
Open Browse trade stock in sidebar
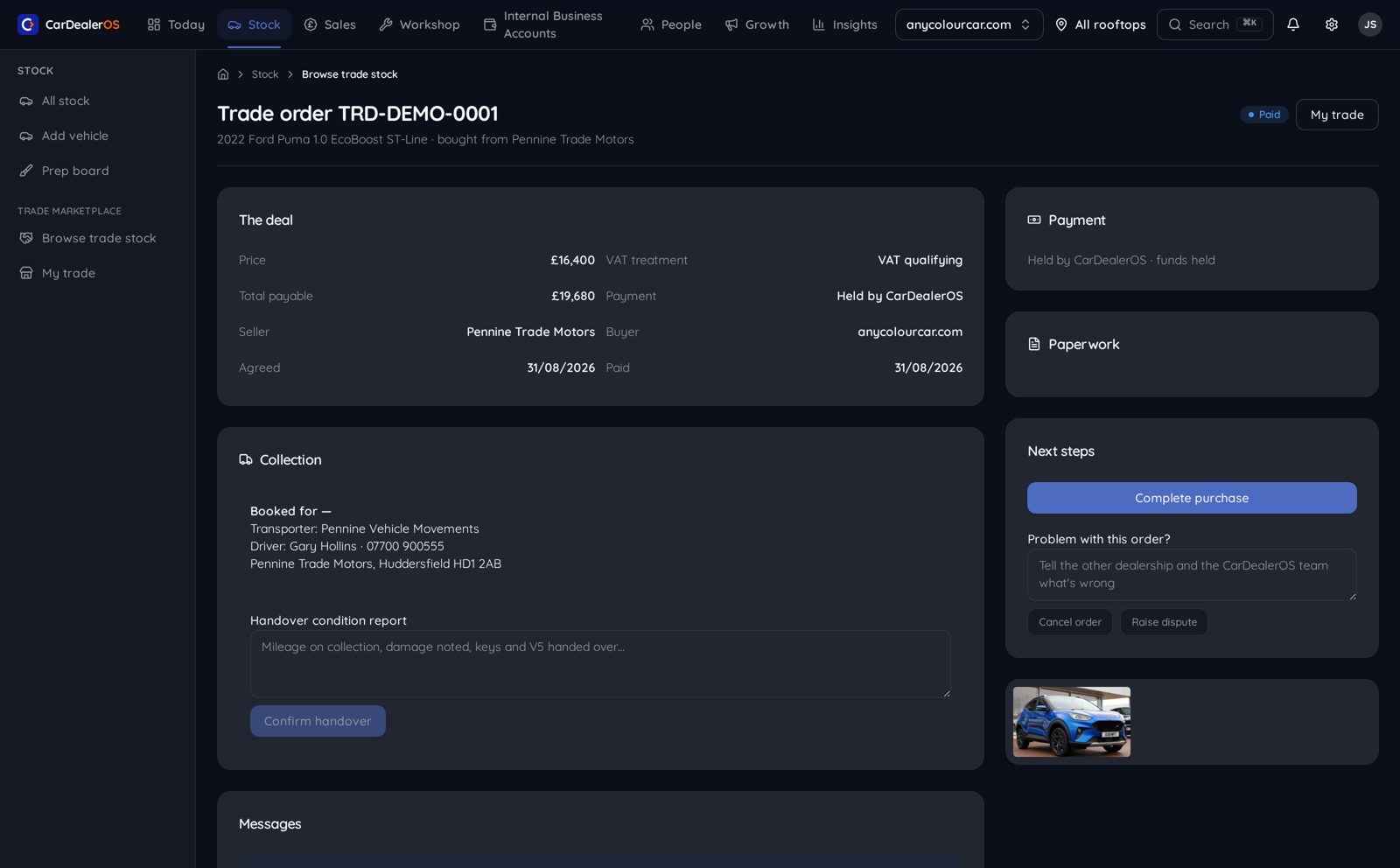coord(98,238)
